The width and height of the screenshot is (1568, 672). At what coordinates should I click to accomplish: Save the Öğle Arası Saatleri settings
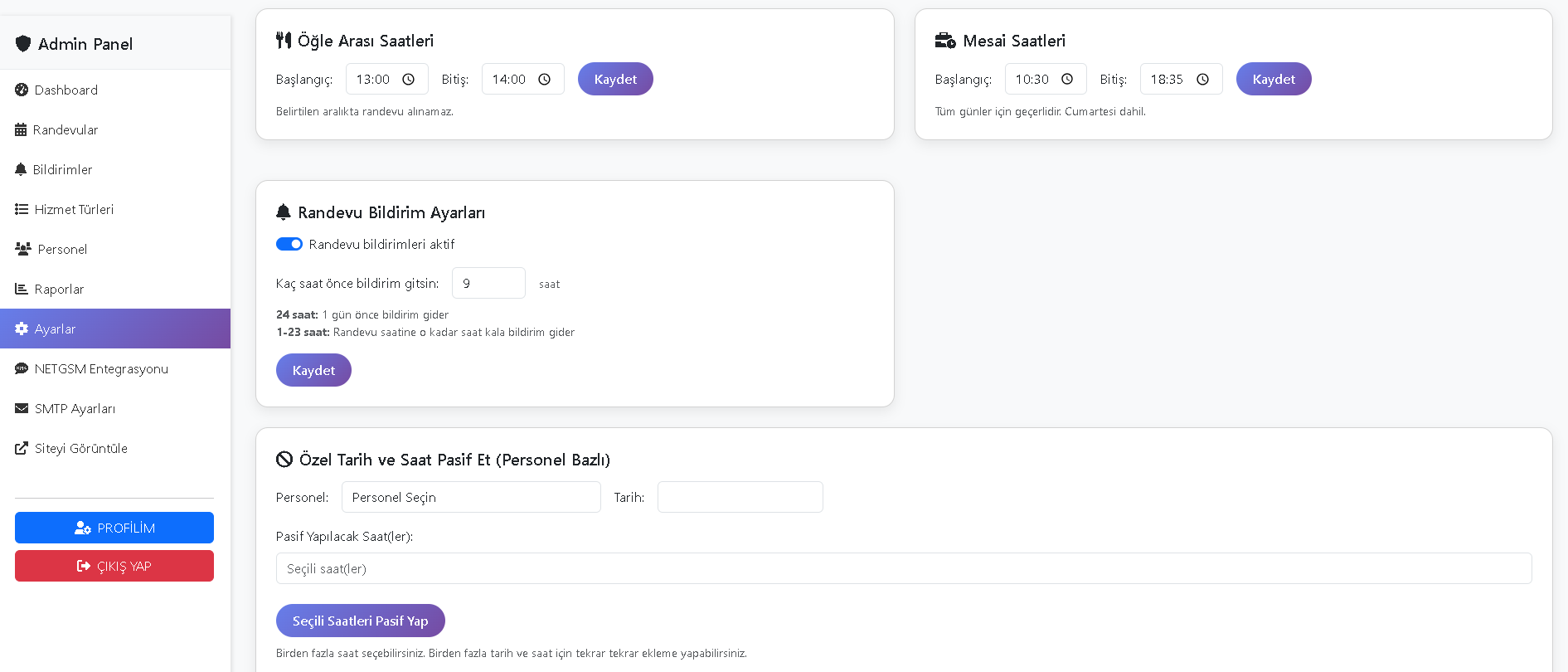(x=615, y=79)
